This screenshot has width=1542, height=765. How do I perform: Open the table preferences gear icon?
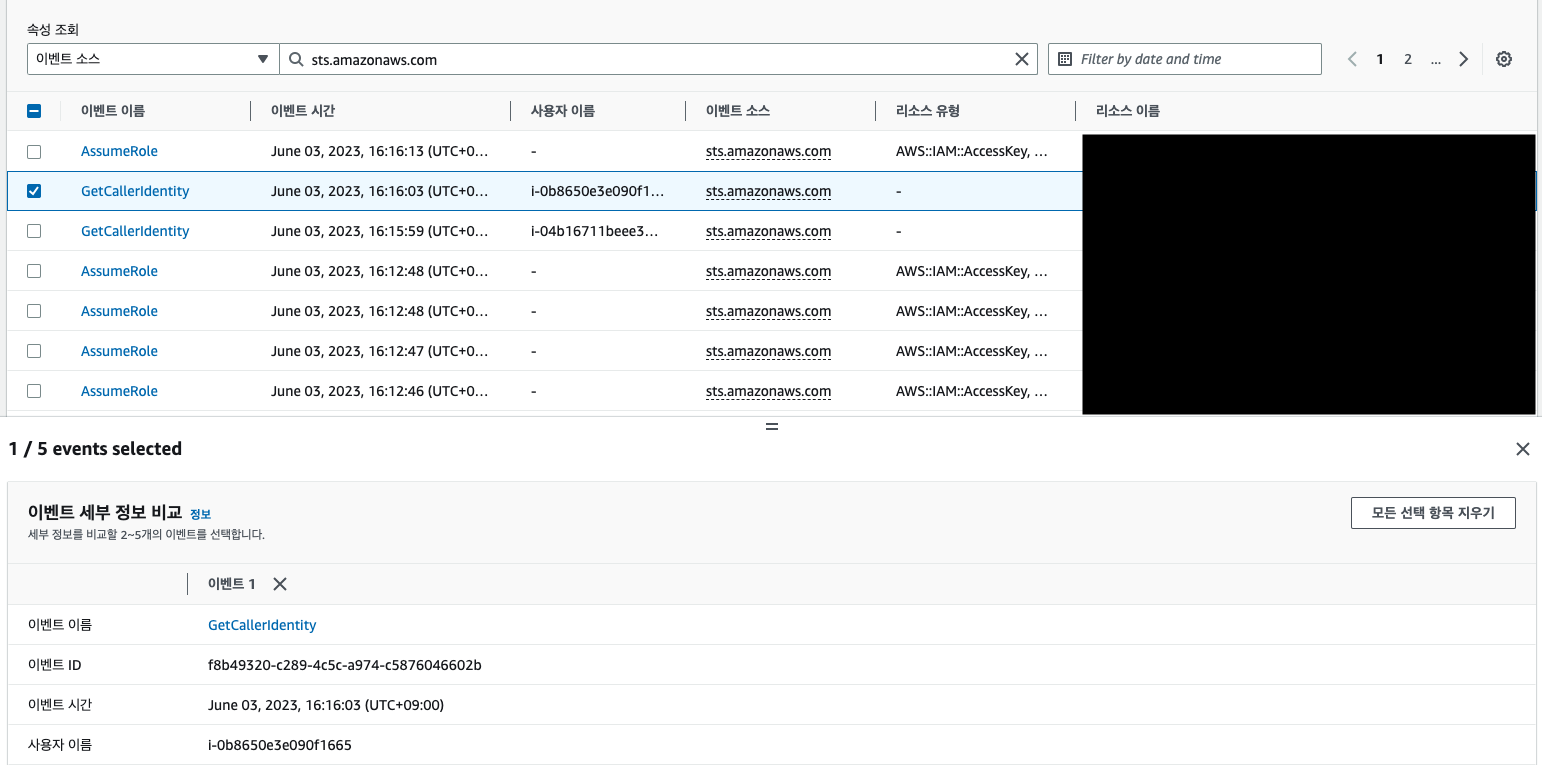pyautogui.click(x=1503, y=59)
